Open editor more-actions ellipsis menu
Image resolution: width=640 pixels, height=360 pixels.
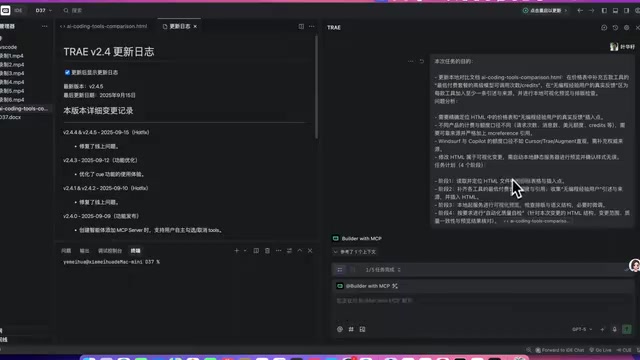[x=311, y=26]
